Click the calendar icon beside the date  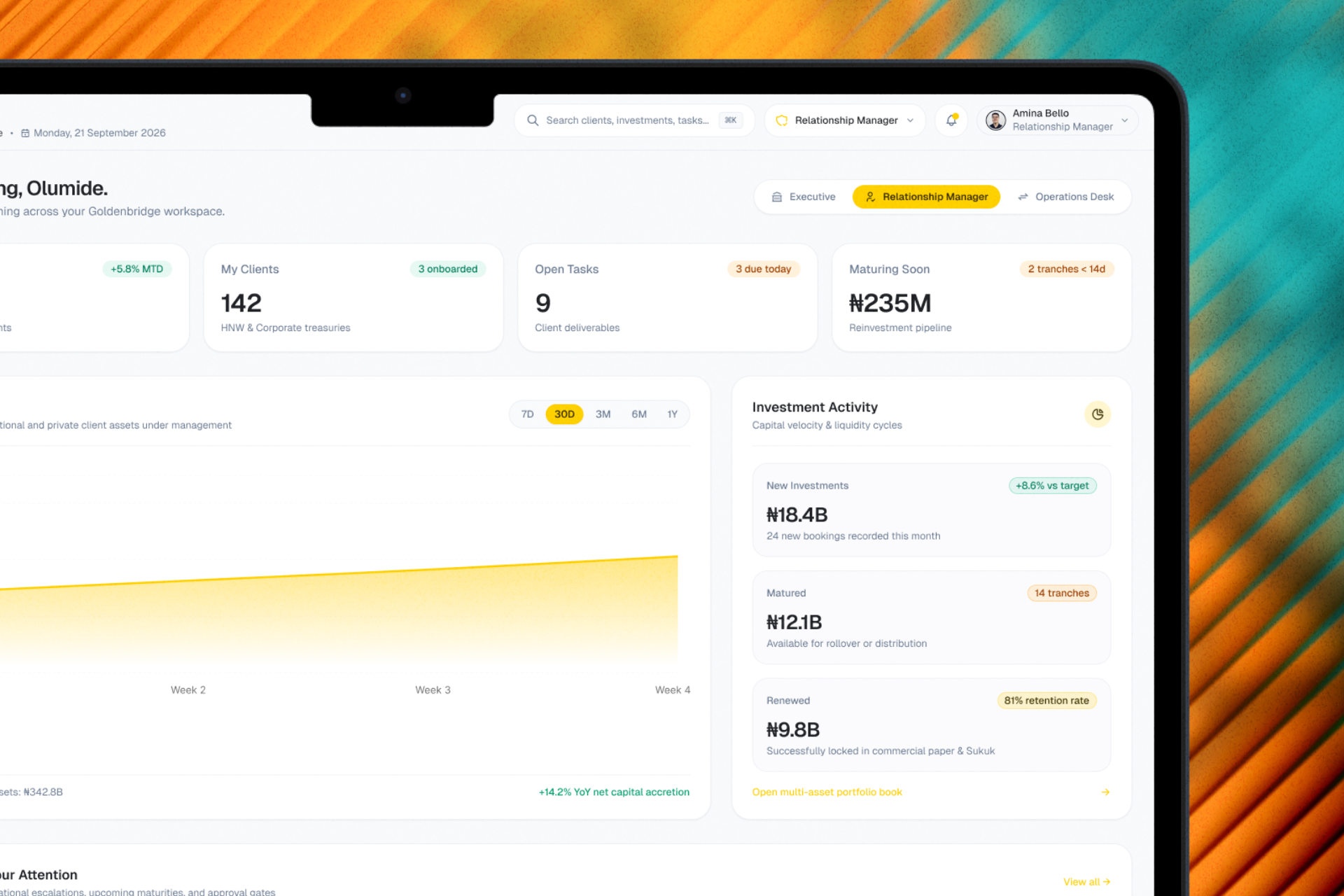25,133
